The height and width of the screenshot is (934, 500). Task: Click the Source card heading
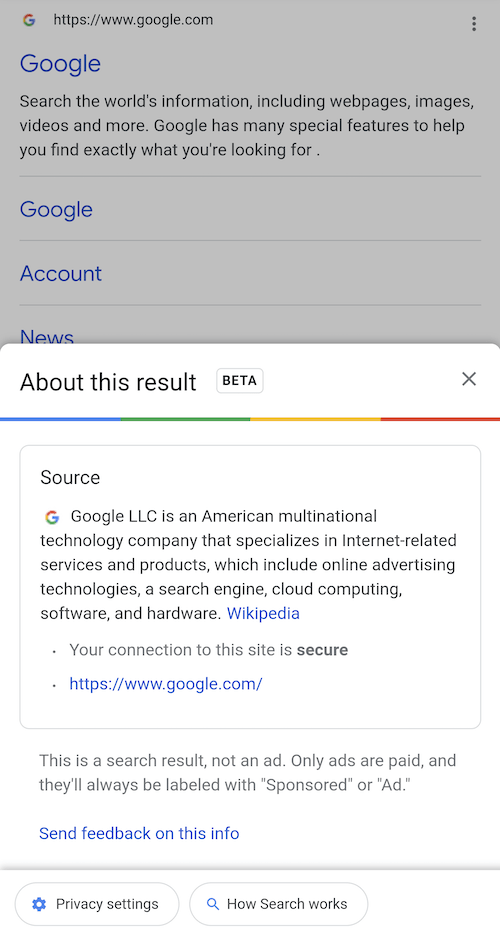point(70,477)
